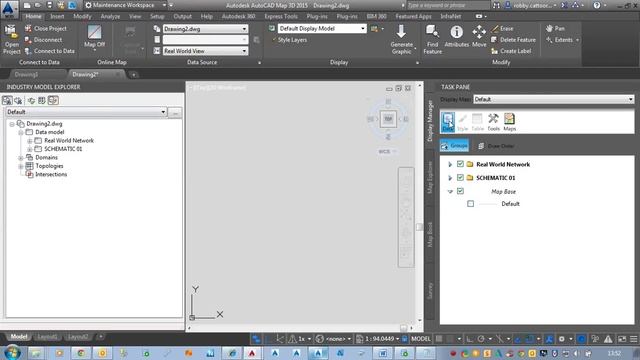Click the ellipsis button beside Default dropdown

tap(175, 113)
